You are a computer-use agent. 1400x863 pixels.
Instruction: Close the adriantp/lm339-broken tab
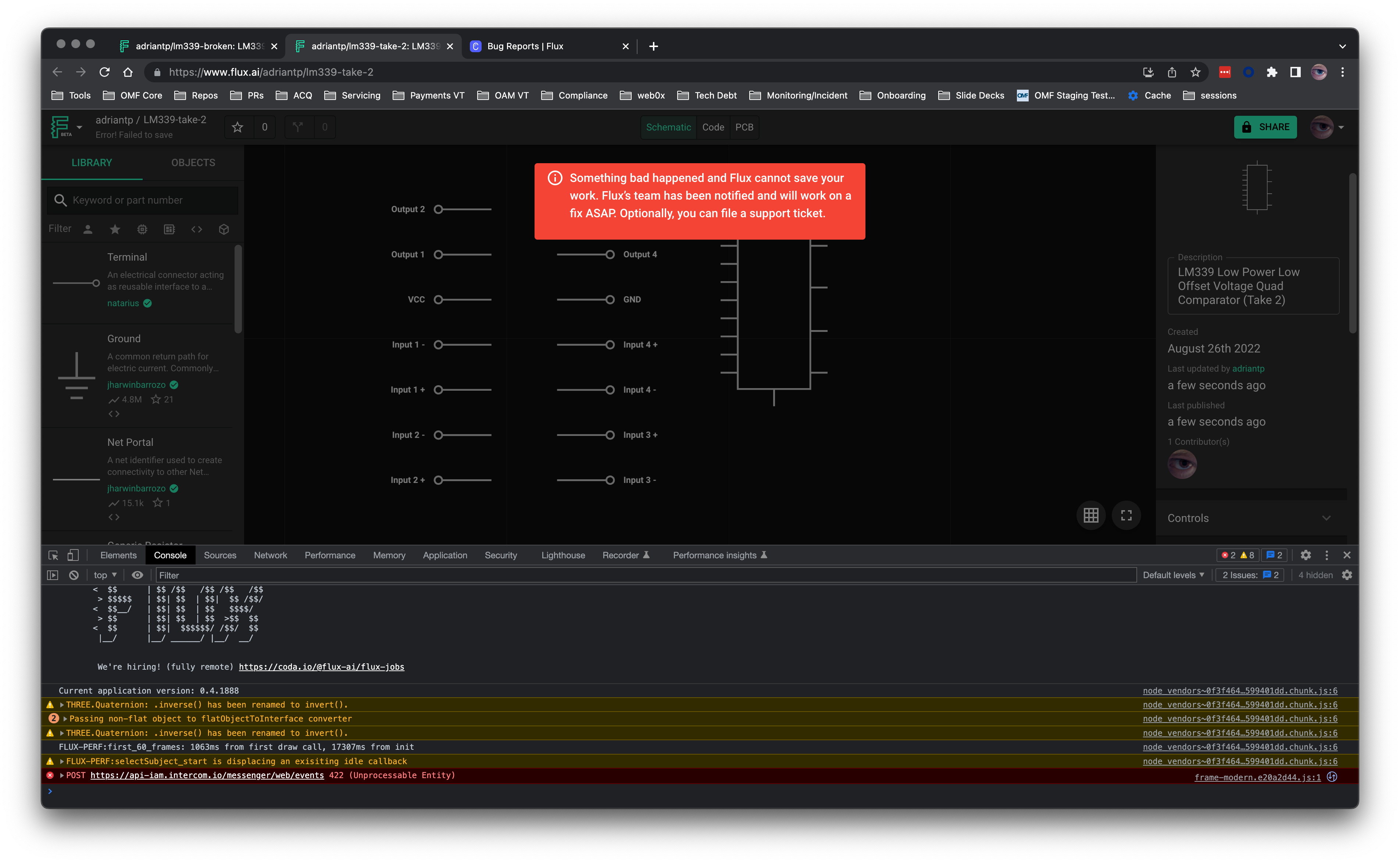pos(274,46)
